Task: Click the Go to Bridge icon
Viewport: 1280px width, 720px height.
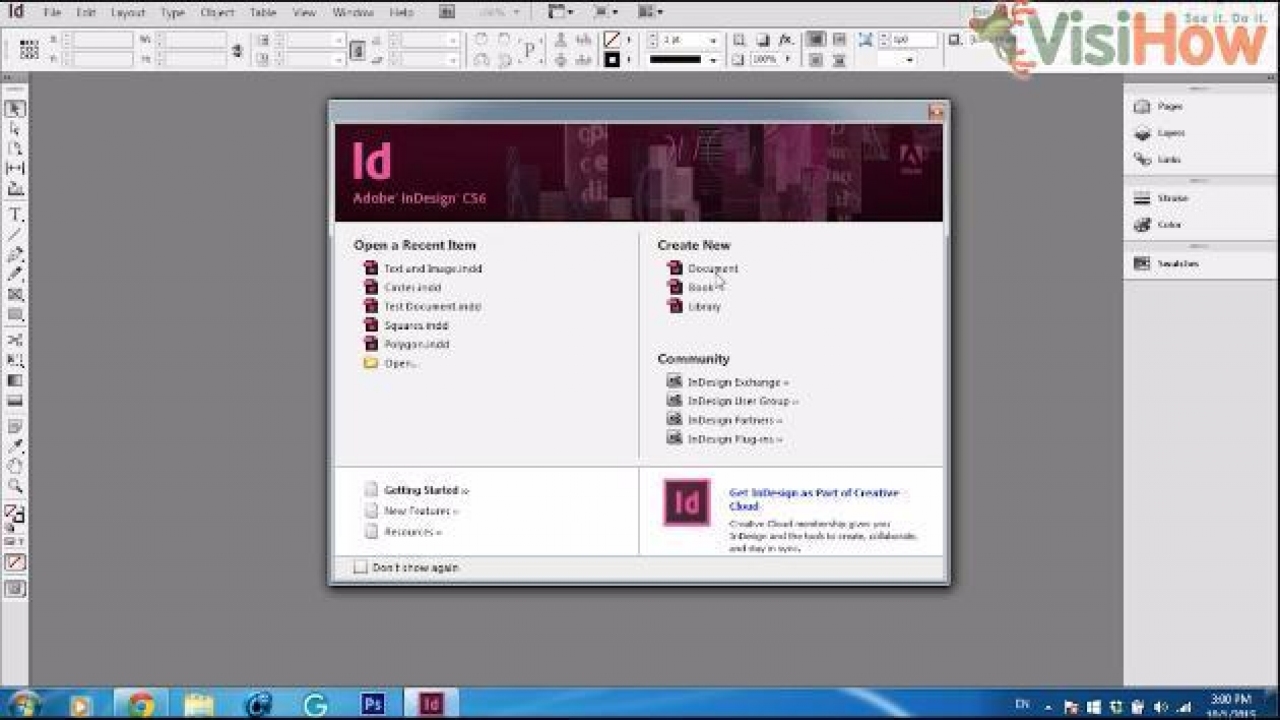Action: 447,13
